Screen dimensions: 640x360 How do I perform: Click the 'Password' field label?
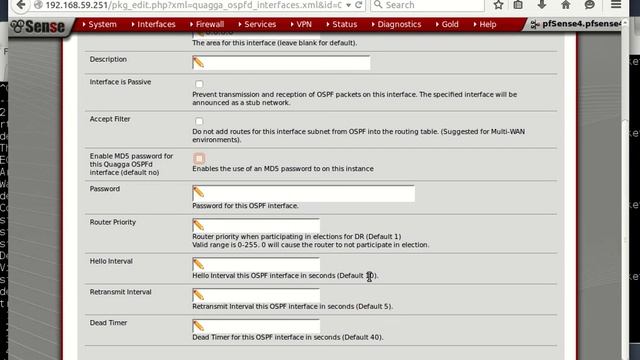104,189
